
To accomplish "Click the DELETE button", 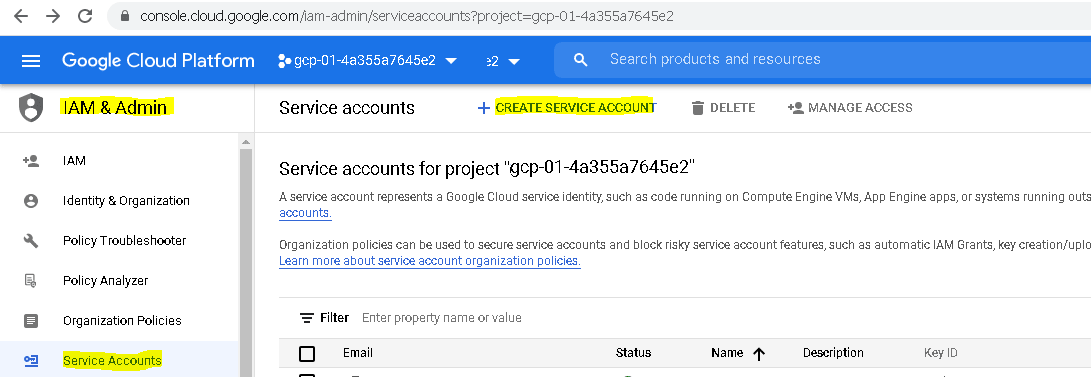I will 723,108.
